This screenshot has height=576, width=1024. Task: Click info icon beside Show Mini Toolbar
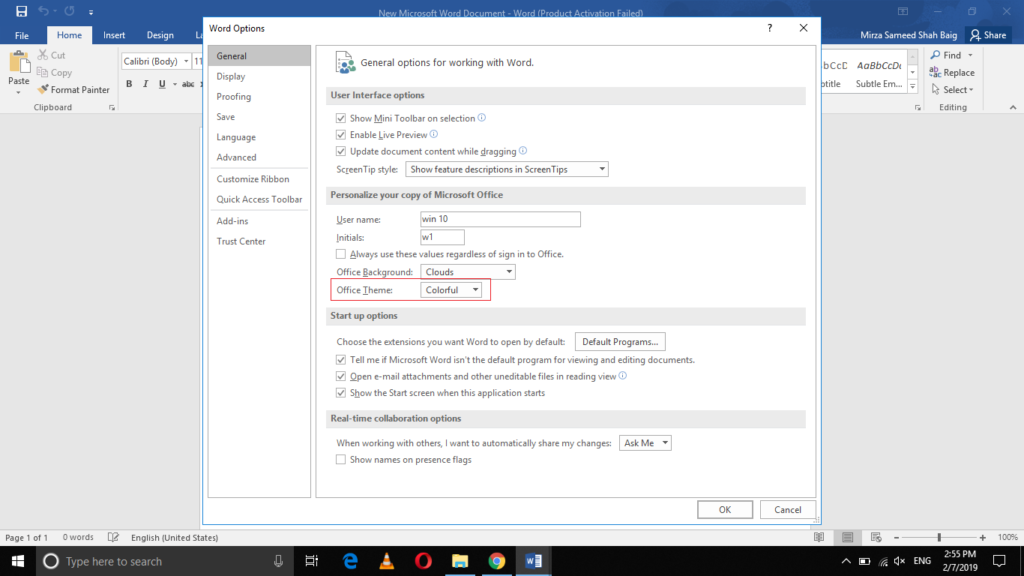[482, 118]
